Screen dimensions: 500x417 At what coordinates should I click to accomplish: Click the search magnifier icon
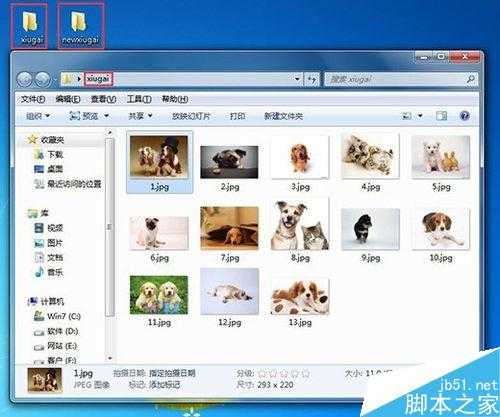pyautogui.click(x=471, y=79)
